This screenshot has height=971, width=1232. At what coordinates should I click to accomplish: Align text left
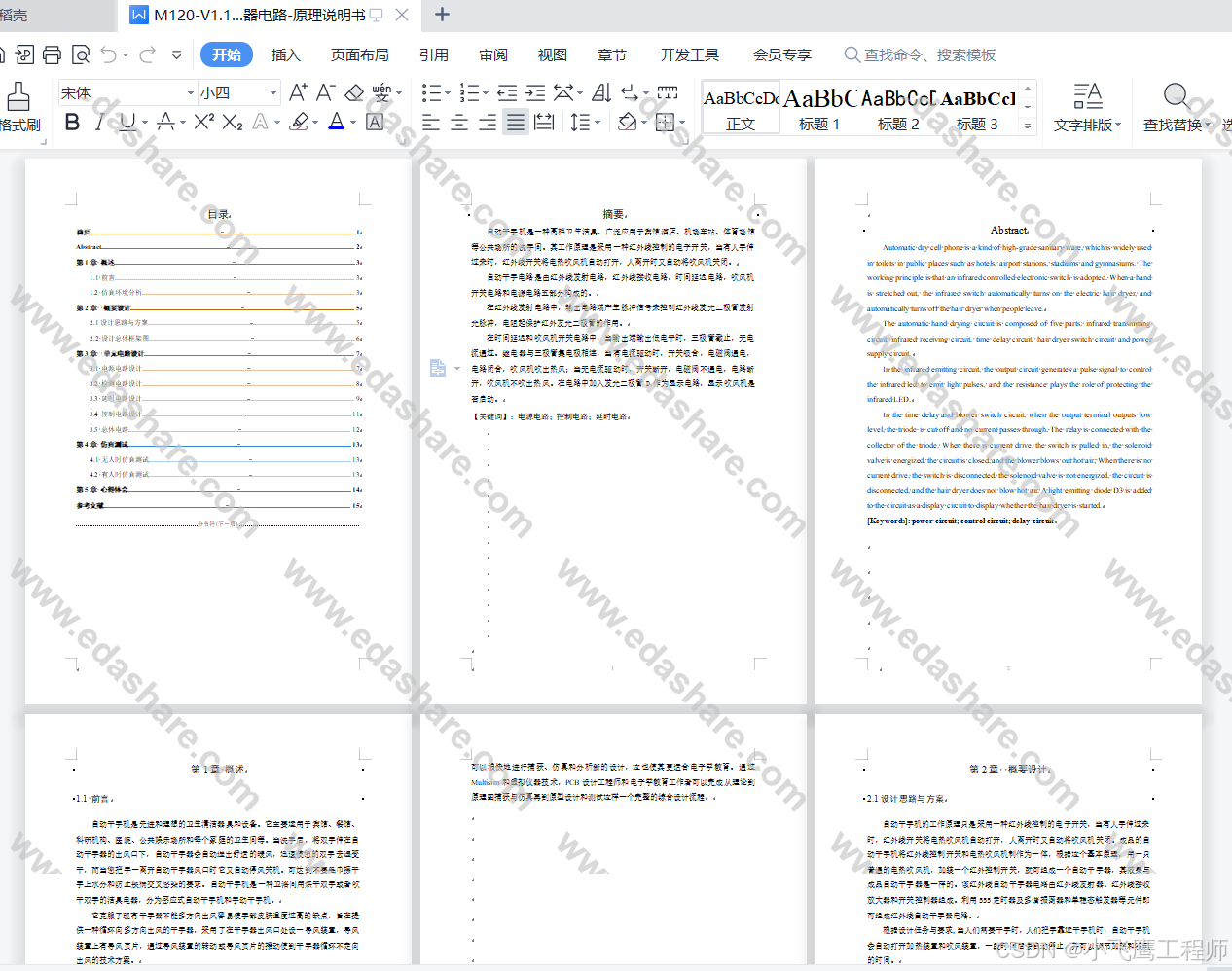(x=431, y=122)
